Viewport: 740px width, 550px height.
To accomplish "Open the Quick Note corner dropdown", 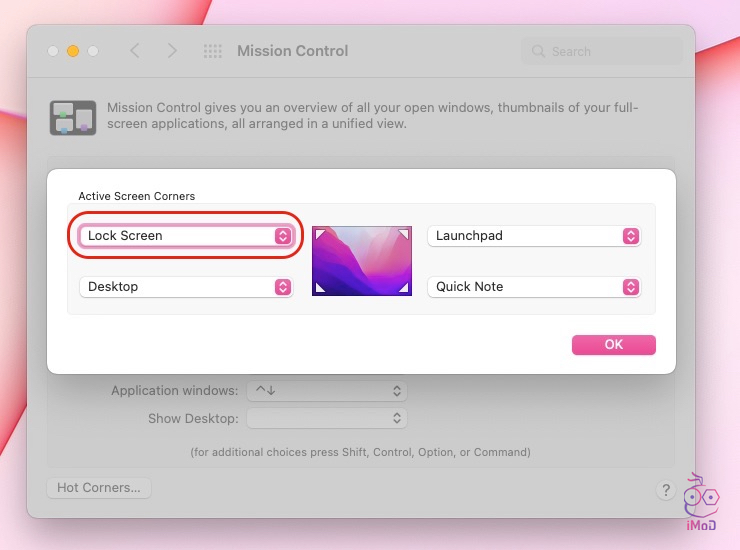I will (x=533, y=287).
